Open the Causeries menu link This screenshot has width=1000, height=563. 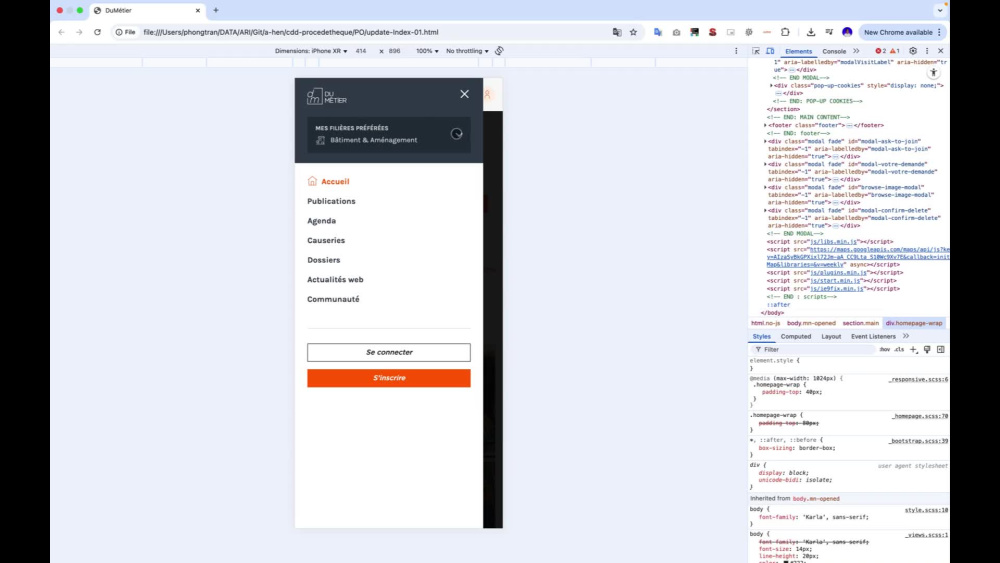click(x=326, y=240)
